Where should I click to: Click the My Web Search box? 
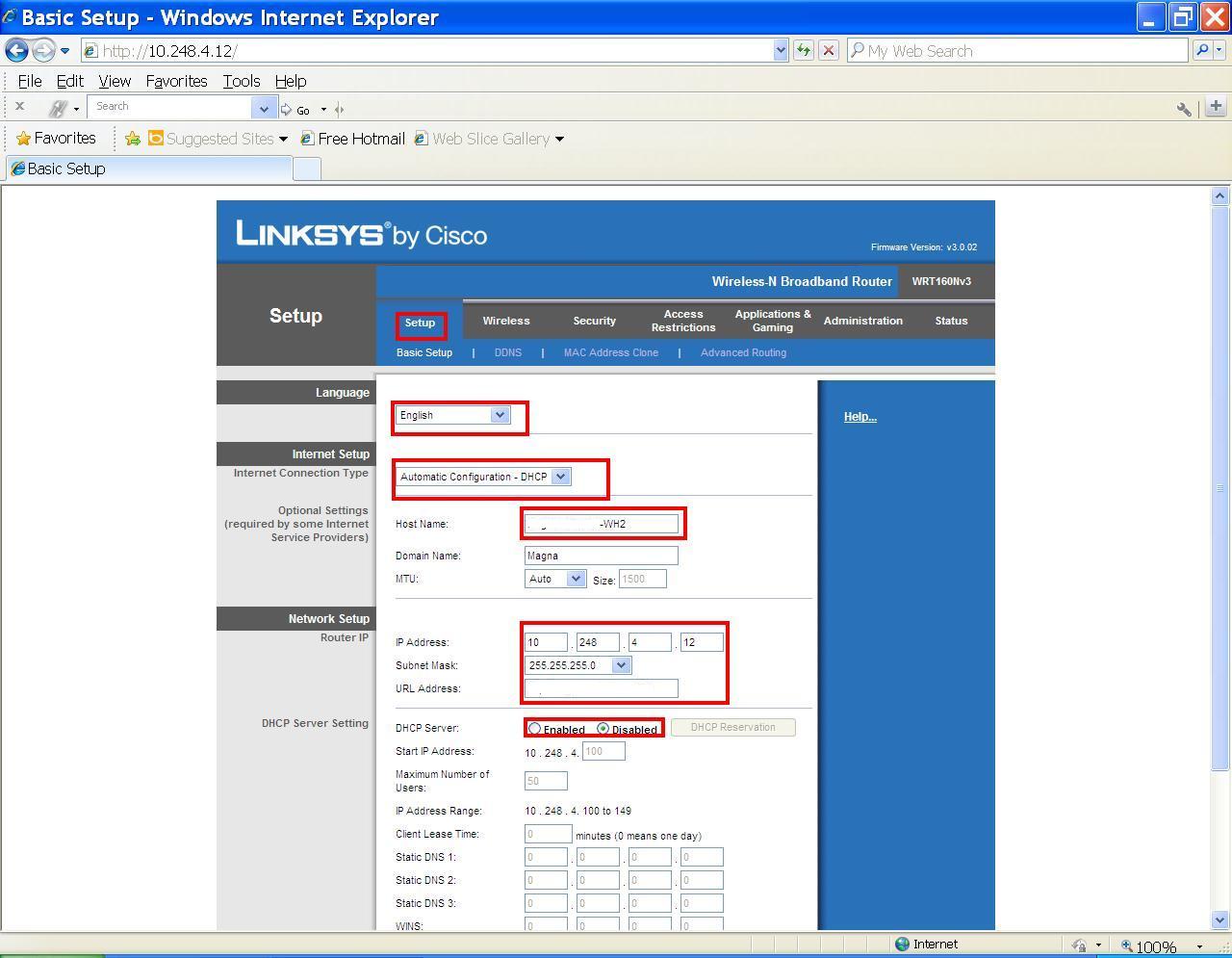1017,51
